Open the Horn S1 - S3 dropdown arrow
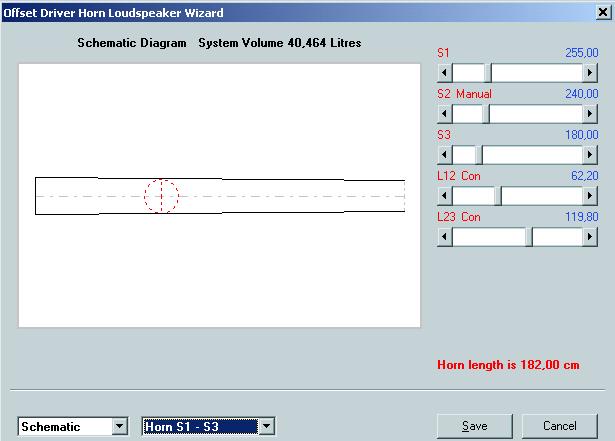Image resolution: width=615 pixels, height=441 pixels. click(x=266, y=426)
